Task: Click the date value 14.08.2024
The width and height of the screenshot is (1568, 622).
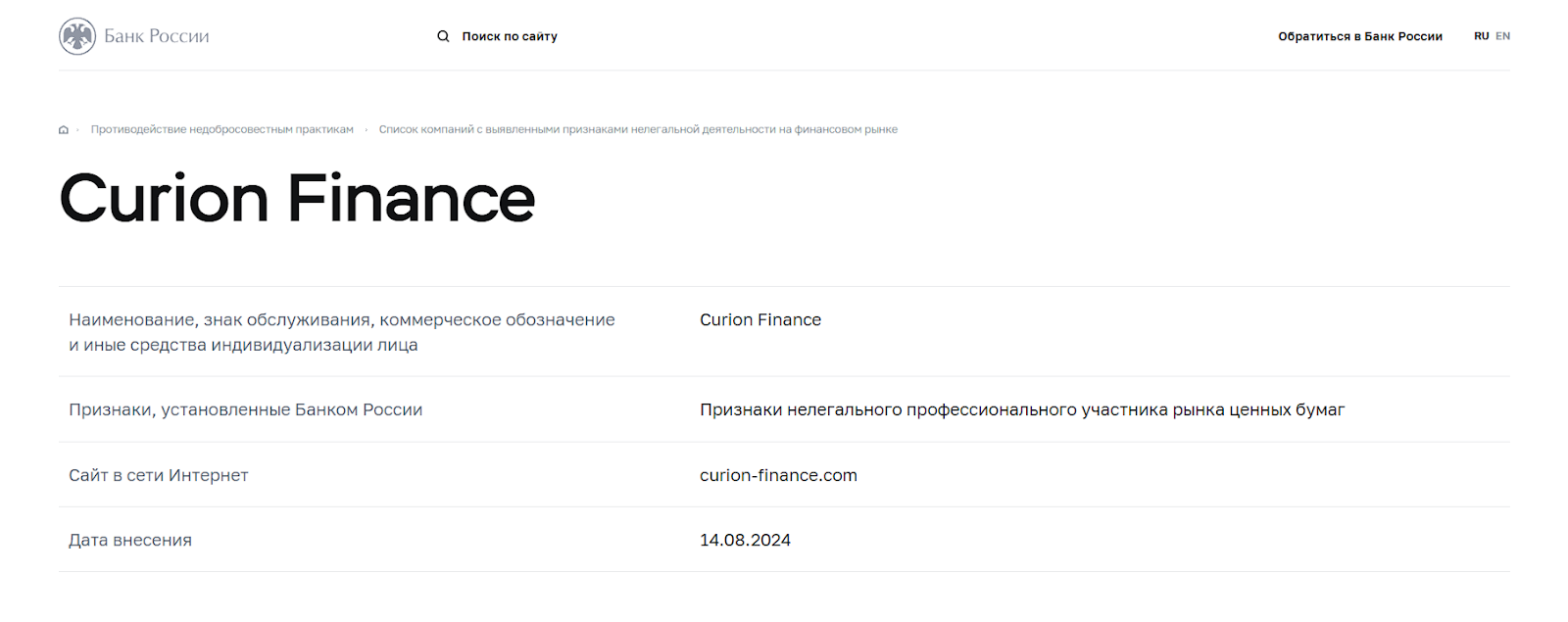Action: tap(745, 540)
